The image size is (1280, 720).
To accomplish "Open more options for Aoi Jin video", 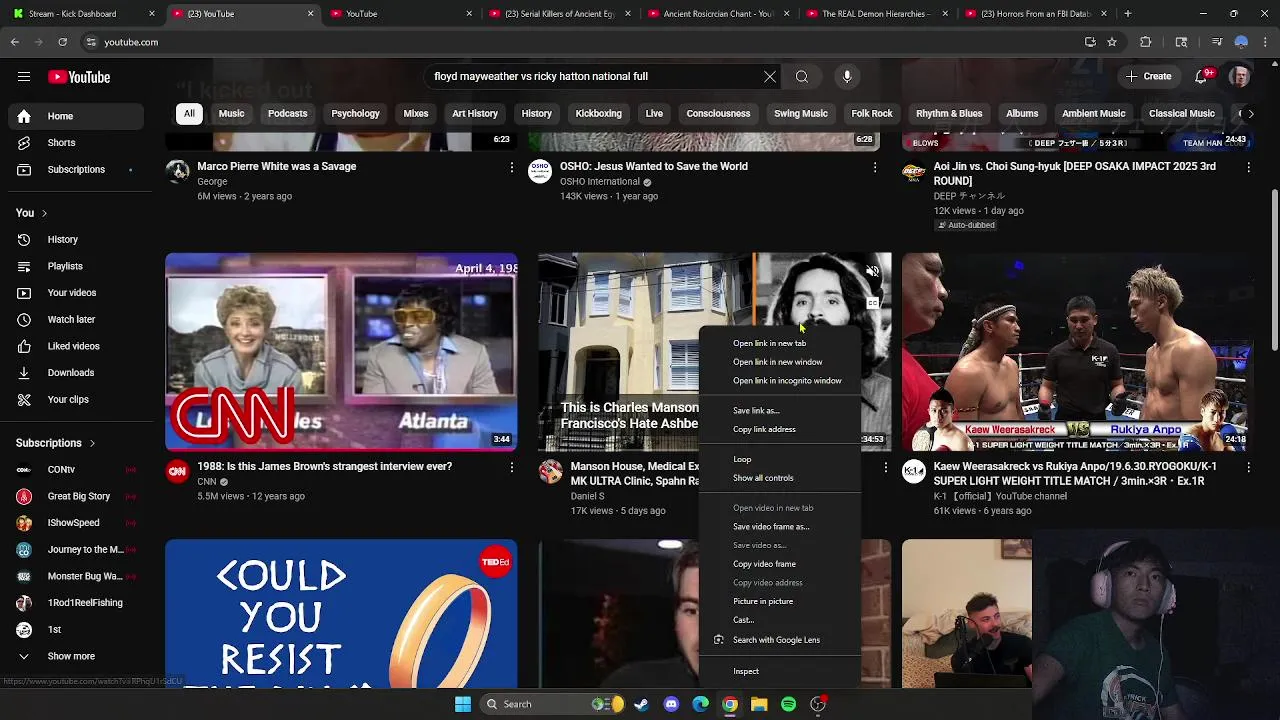I will click(1248, 167).
